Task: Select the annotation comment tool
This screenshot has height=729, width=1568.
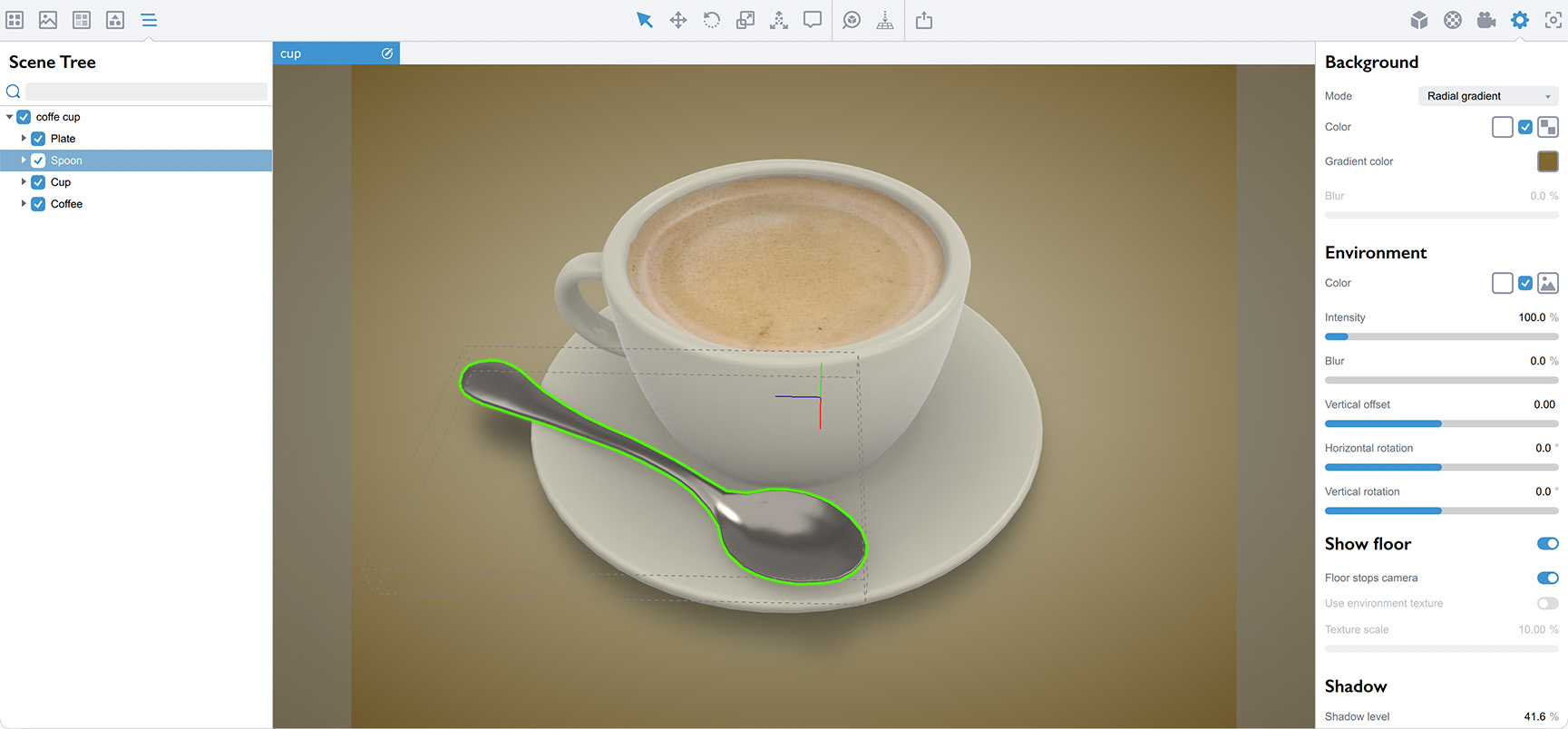Action: click(813, 20)
